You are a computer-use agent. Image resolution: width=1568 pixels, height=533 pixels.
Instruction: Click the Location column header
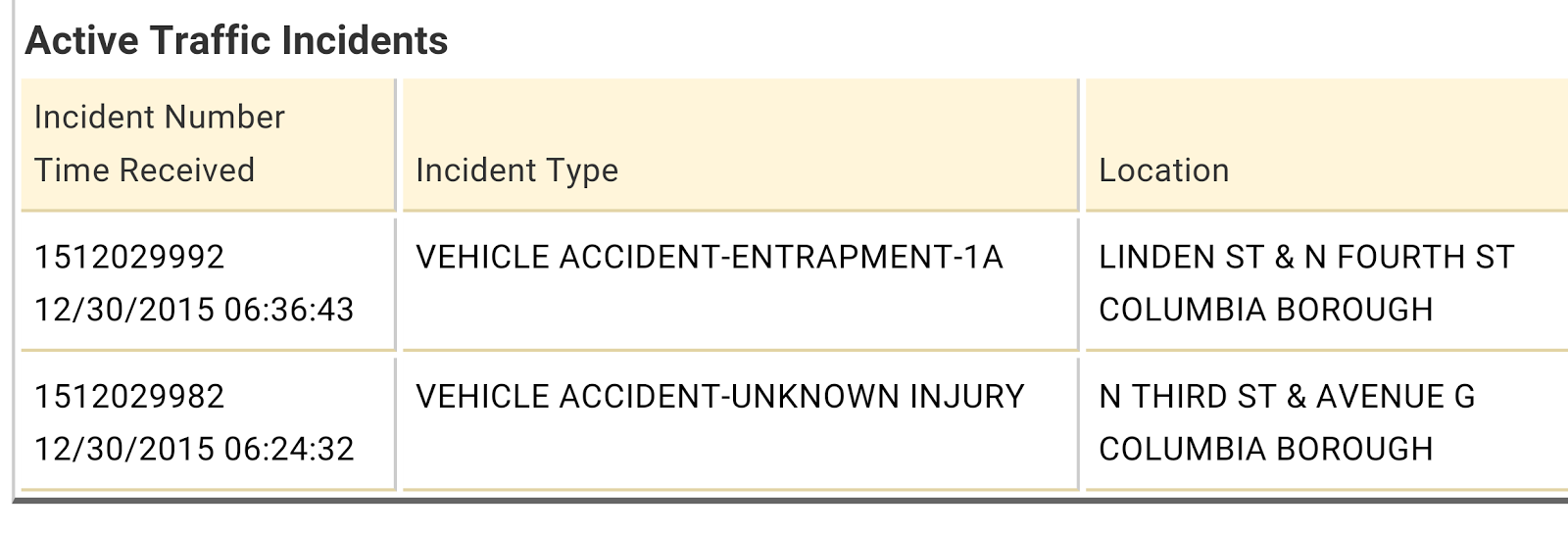1163,170
